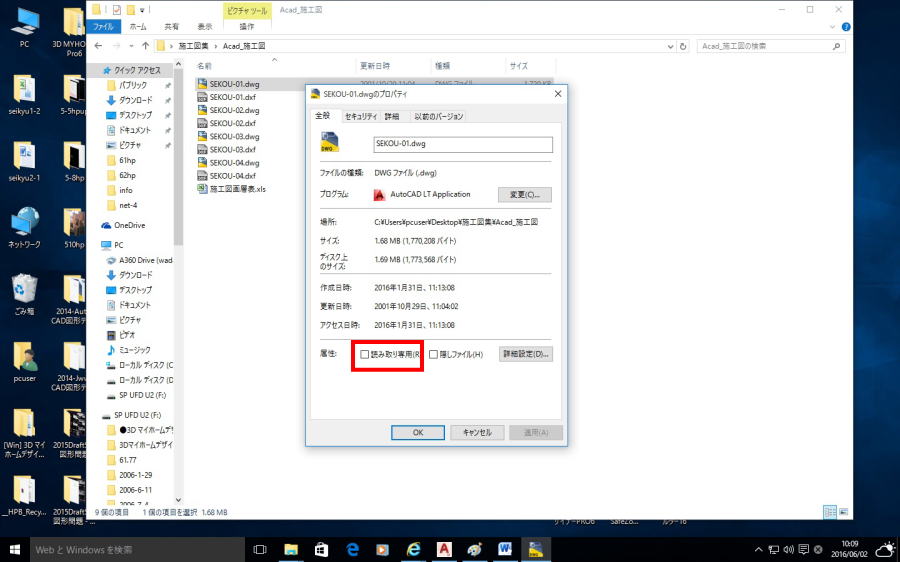This screenshot has width=900, height=562.
Task: Launch Microsoft Edge from taskbar
Action: [x=352, y=549]
